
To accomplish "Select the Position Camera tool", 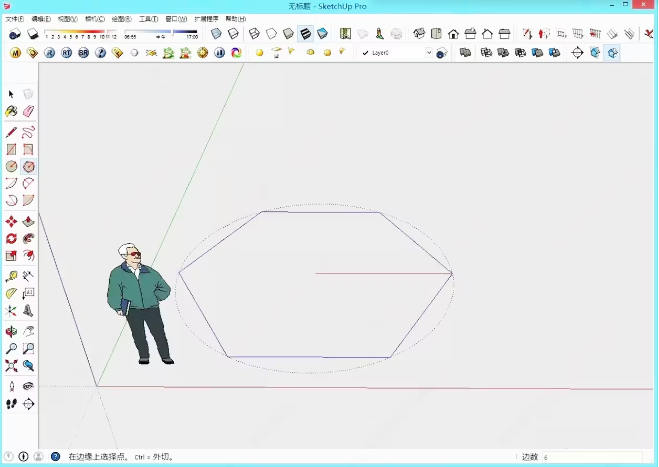I will [x=11, y=387].
